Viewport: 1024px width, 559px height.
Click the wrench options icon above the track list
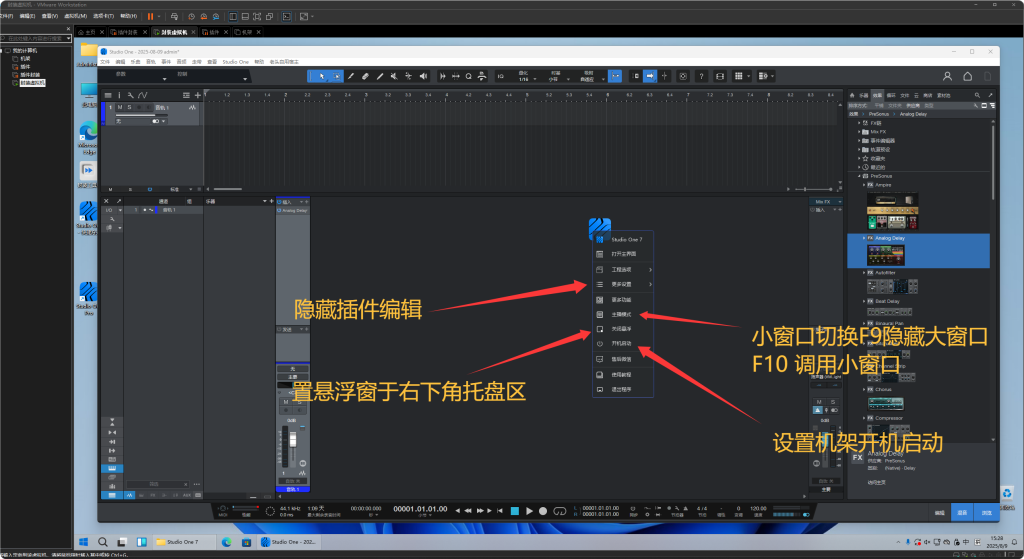(x=131, y=95)
